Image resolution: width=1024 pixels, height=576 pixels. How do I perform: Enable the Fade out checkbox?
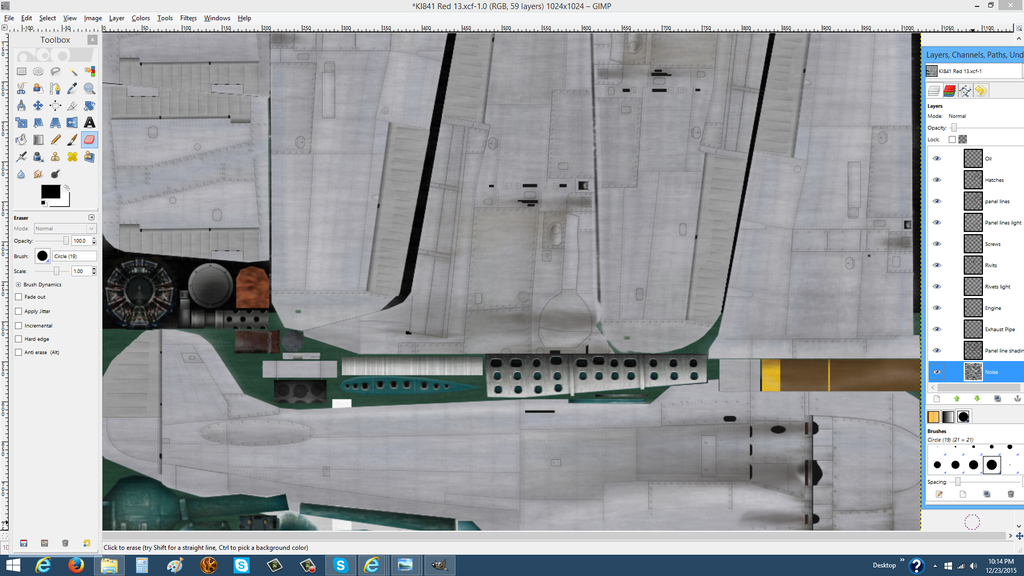pos(18,296)
